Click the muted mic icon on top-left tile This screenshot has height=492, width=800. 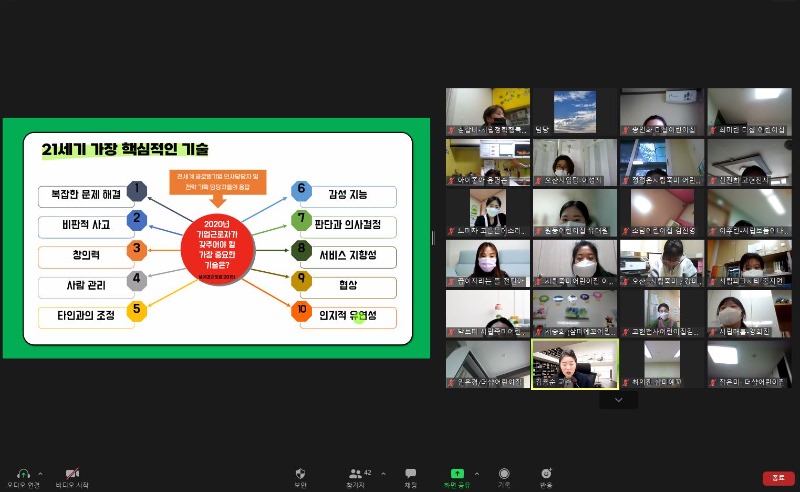coord(451,131)
